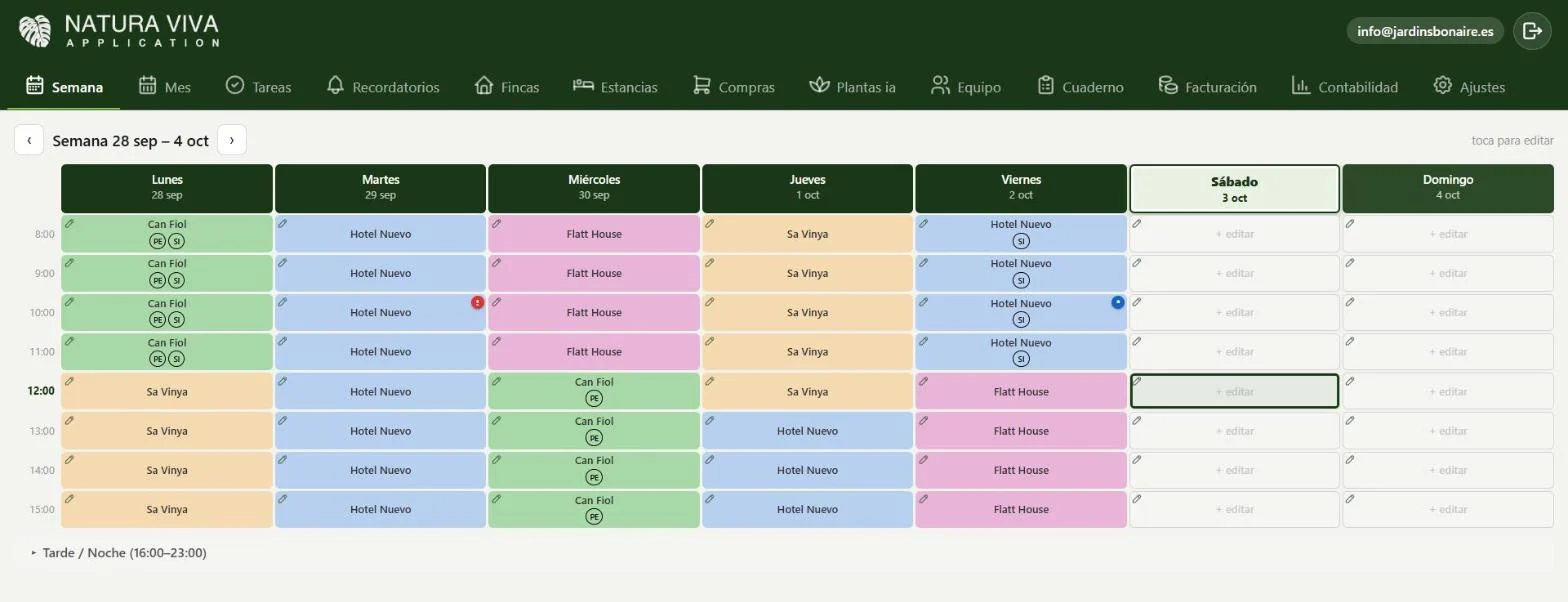Advance to the next week

(232, 140)
